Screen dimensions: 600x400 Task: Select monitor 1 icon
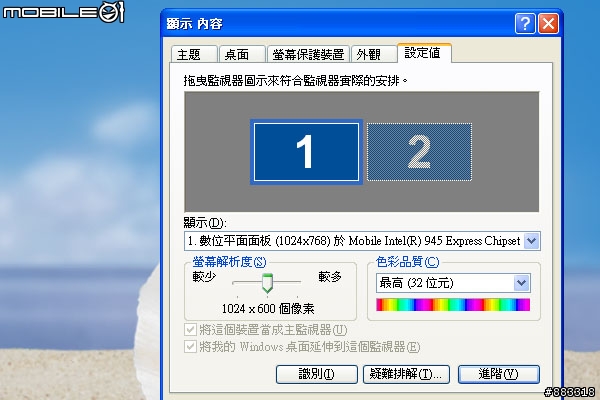[306, 152]
